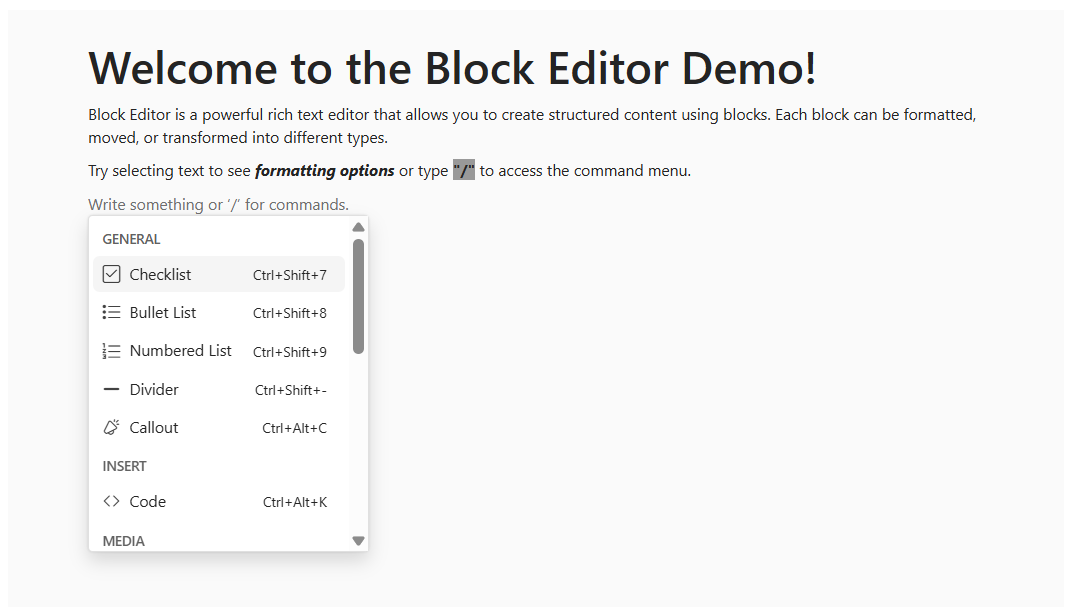Image resolution: width=1072 pixels, height=615 pixels.
Task: Click the Code angle-brackets icon
Action: point(111,501)
